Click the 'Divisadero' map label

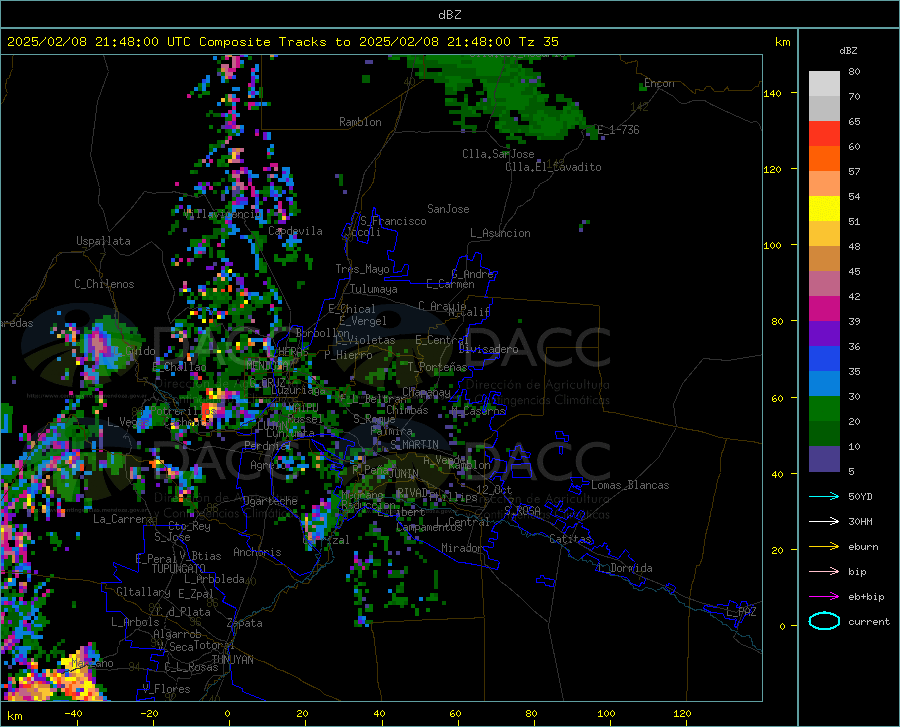pos(488,349)
